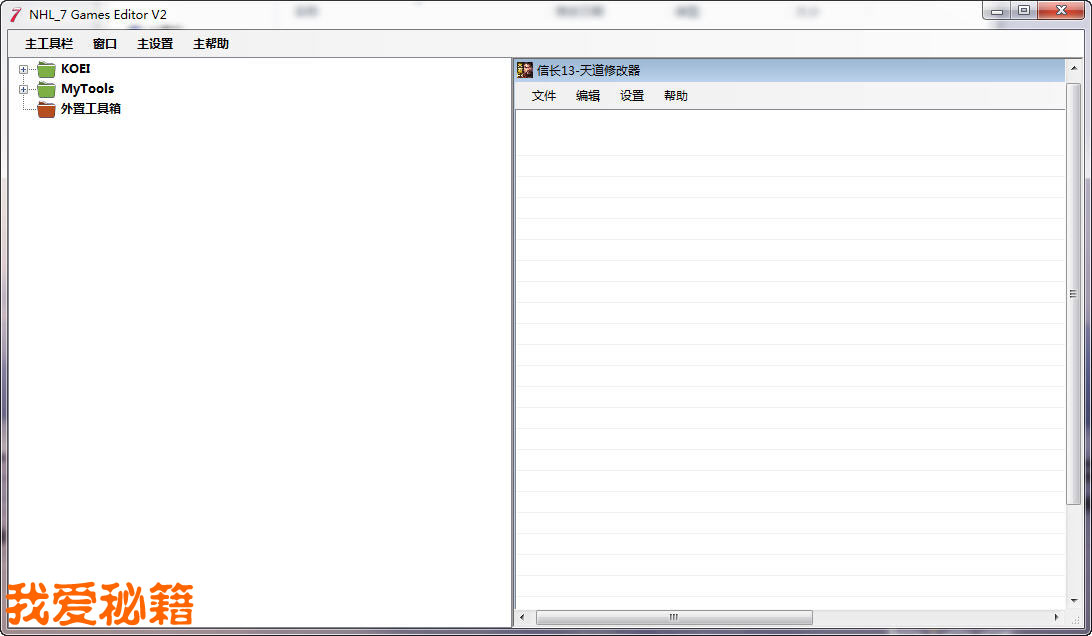The height and width of the screenshot is (636, 1092).
Task: Expand the KOEI tree node
Action: click(23, 70)
